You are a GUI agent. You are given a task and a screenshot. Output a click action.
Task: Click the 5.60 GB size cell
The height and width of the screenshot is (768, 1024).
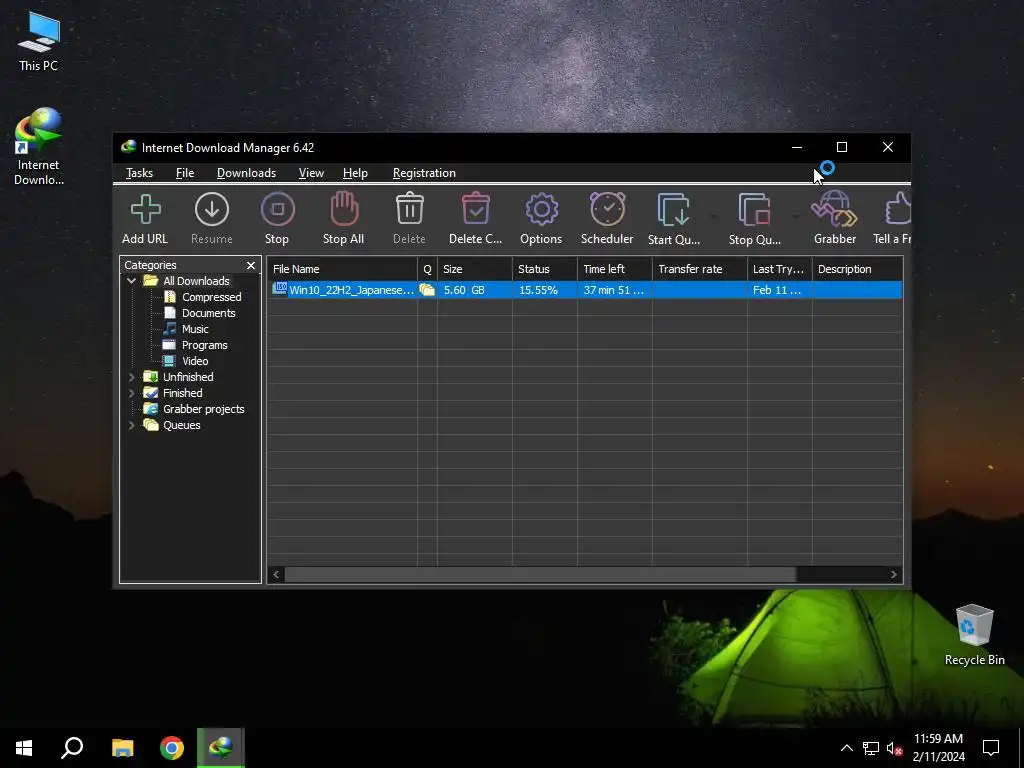475,290
